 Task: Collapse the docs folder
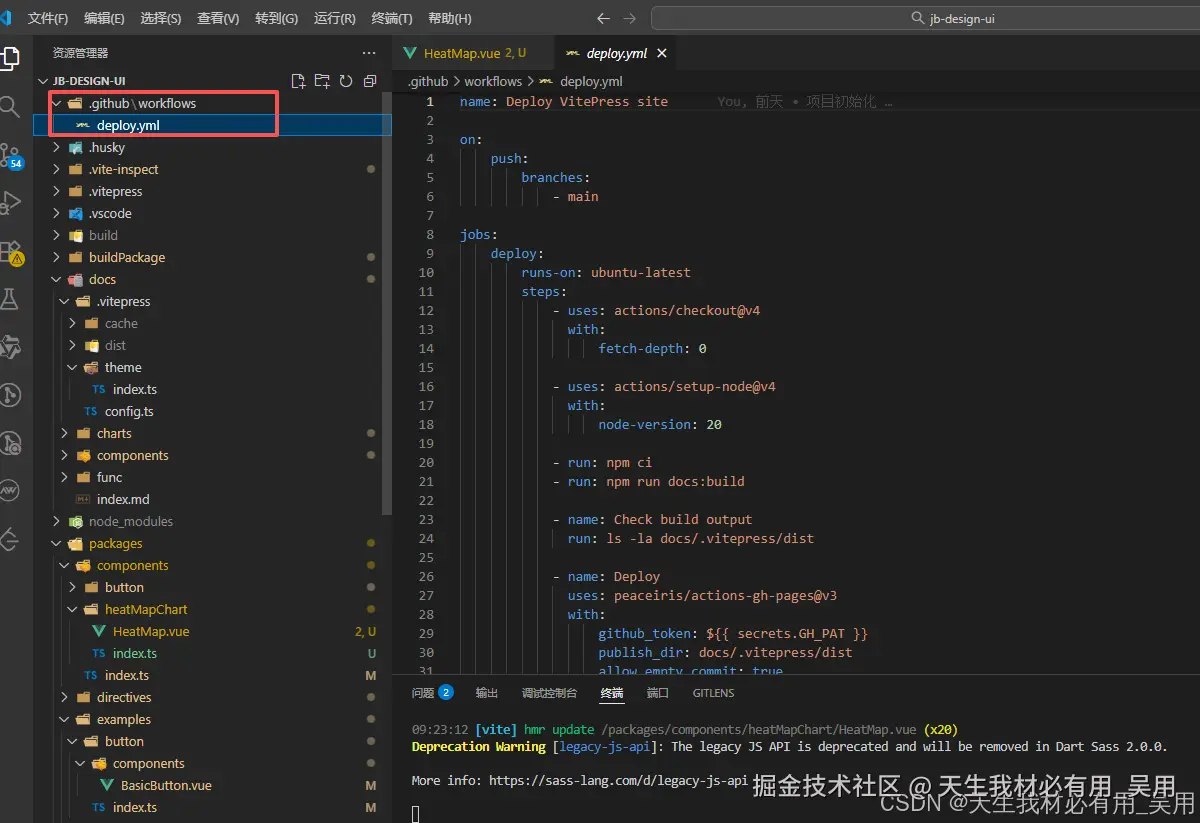pyautogui.click(x=102, y=279)
